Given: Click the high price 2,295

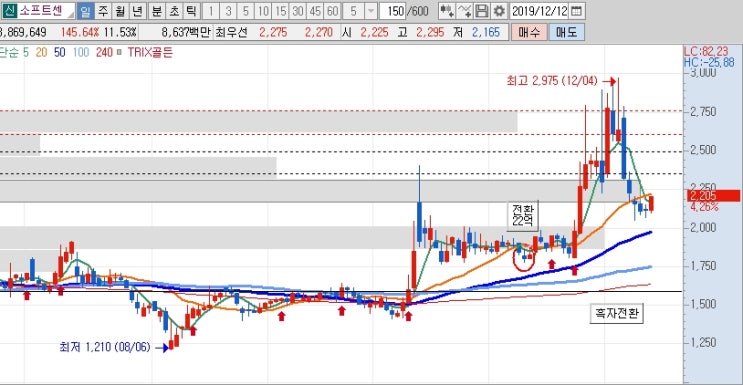Looking at the screenshot, I should pos(430,32).
